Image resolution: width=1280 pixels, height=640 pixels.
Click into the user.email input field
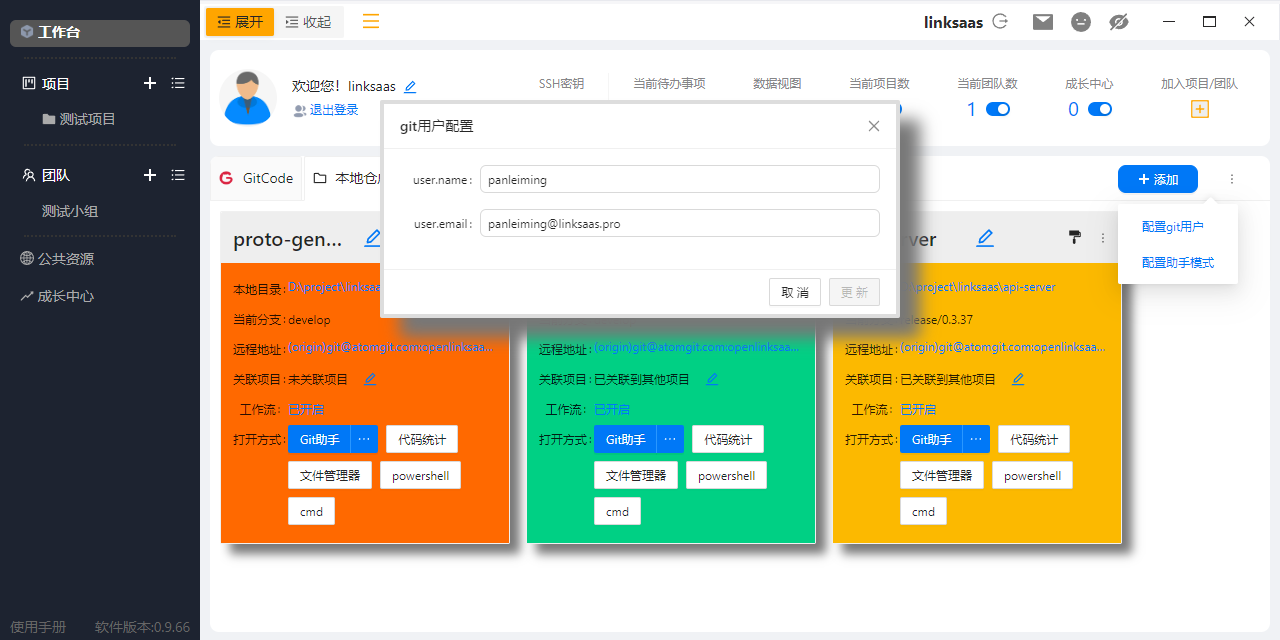(680, 223)
